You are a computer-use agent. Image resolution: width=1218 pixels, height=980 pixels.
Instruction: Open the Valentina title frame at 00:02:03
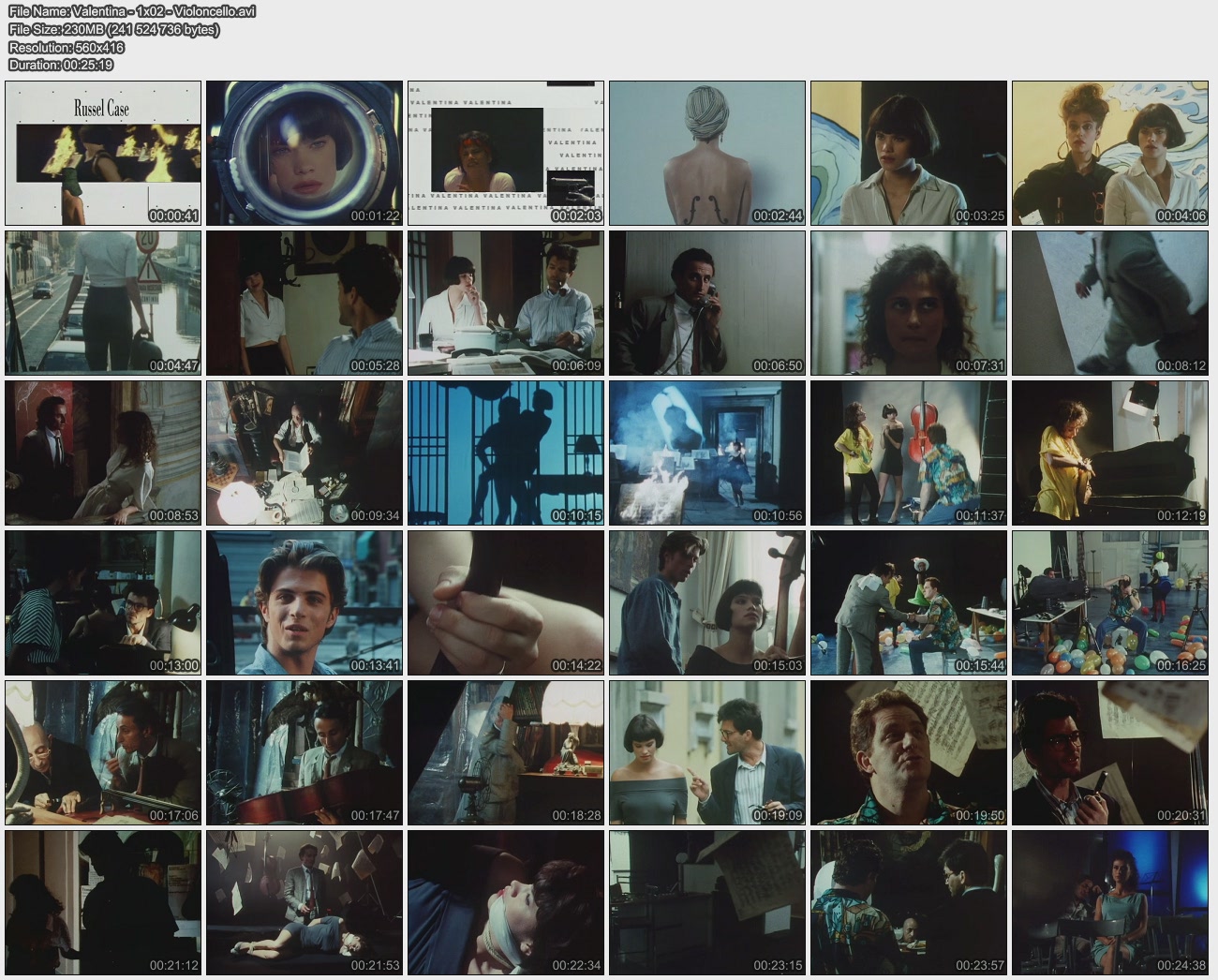click(x=506, y=153)
